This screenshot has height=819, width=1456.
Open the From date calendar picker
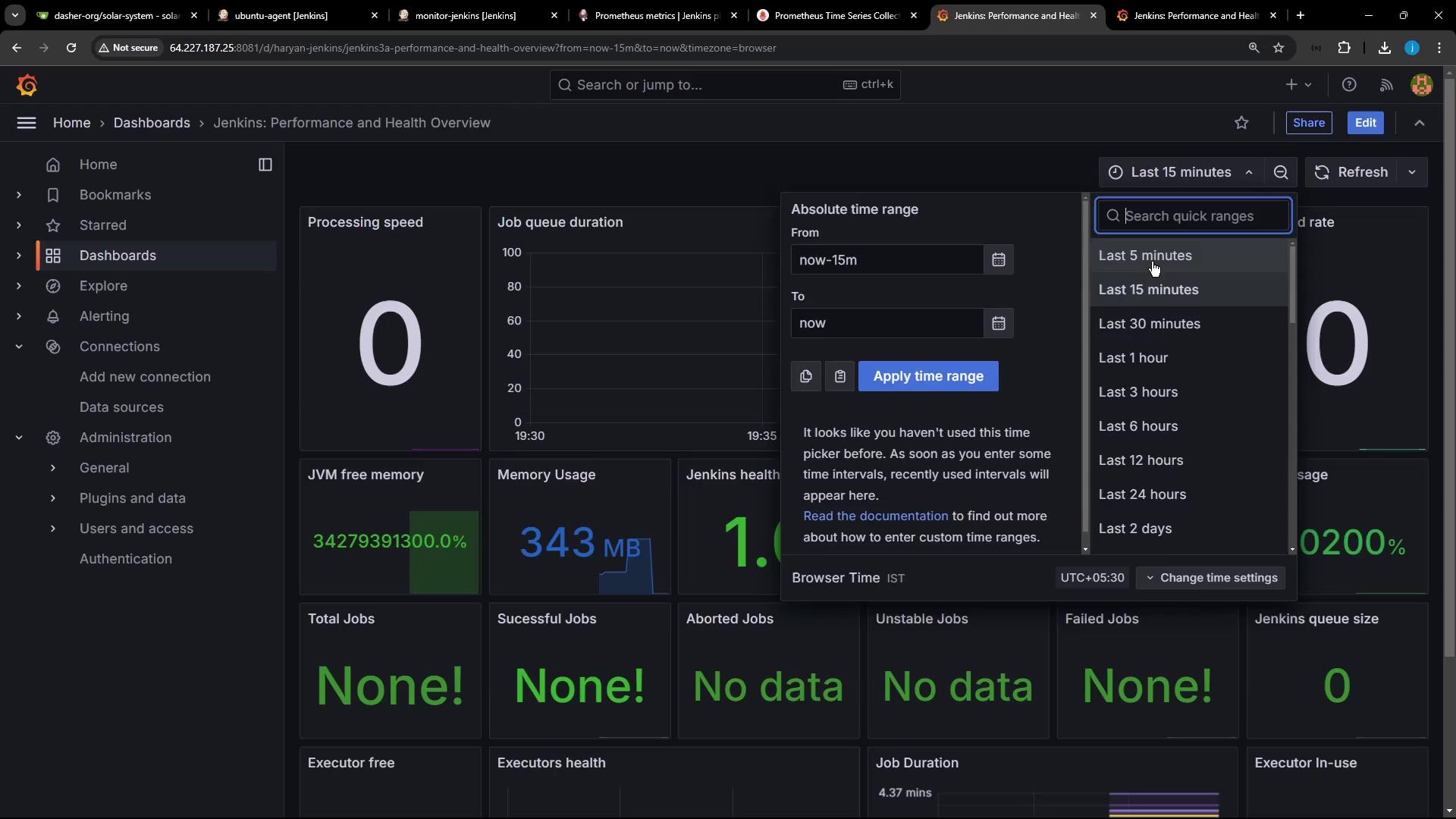click(x=998, y=260)
